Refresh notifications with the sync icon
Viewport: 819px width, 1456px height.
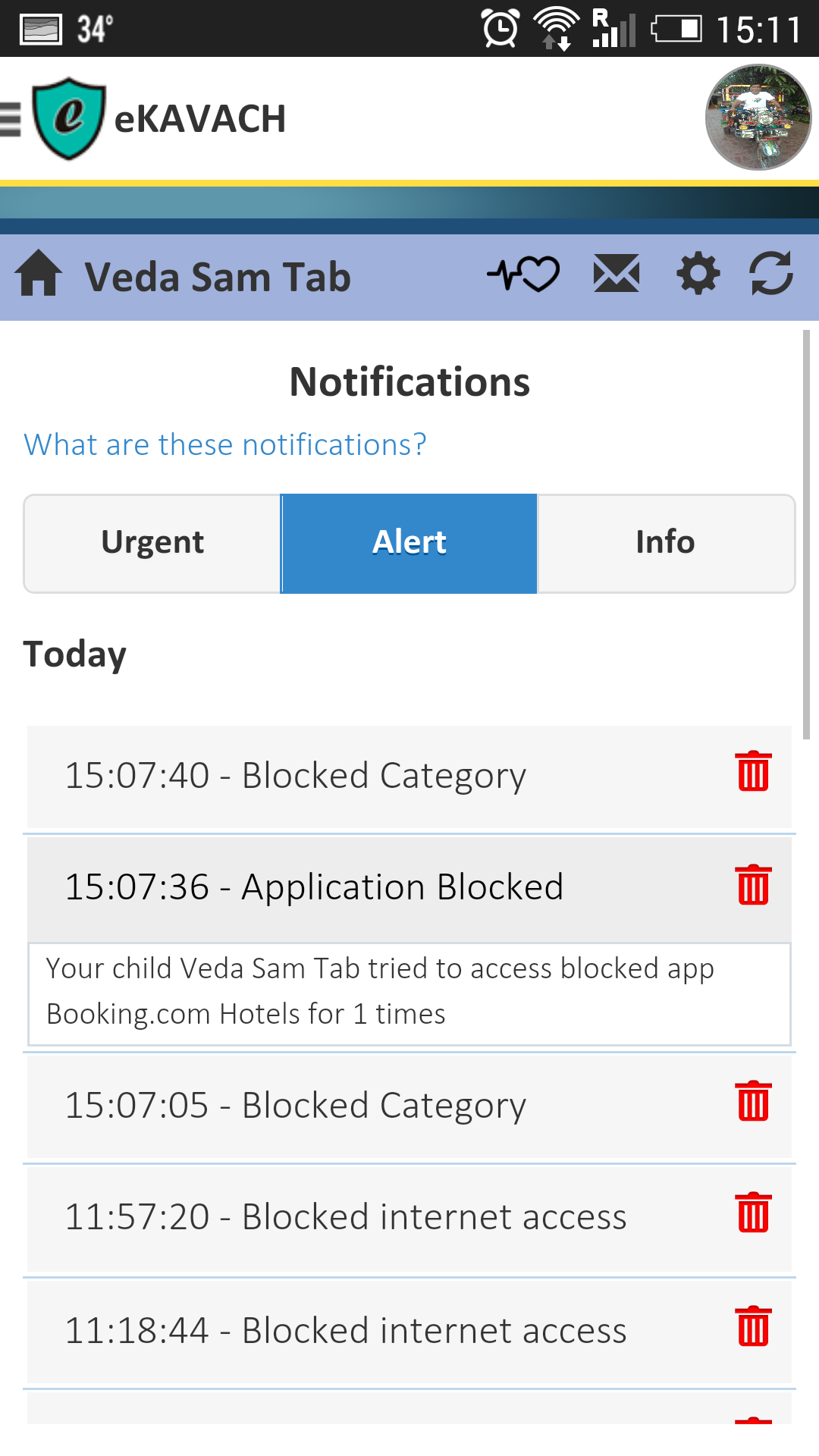tap(771, 275)
